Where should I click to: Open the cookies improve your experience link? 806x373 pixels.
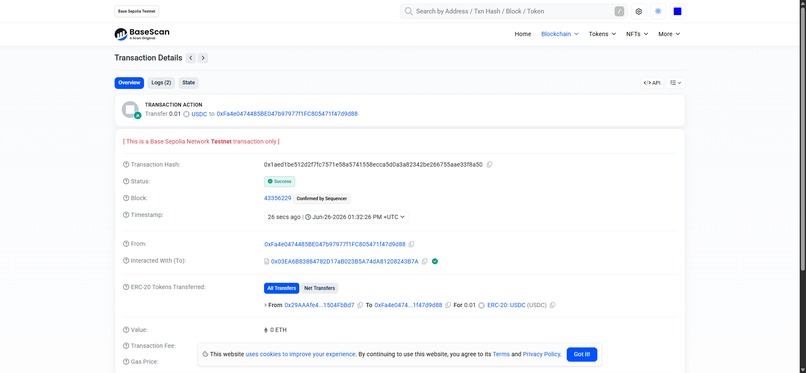pos(301,355)
